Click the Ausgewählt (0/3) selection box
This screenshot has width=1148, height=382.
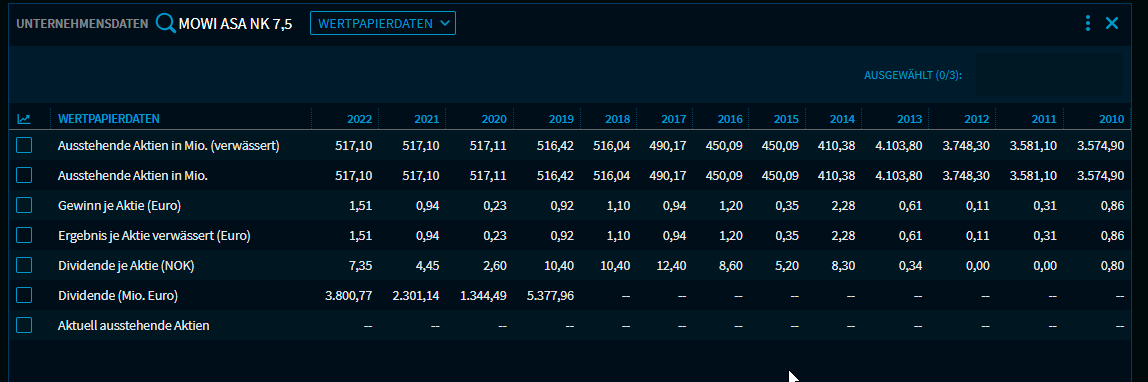[x=1048, y=74]
